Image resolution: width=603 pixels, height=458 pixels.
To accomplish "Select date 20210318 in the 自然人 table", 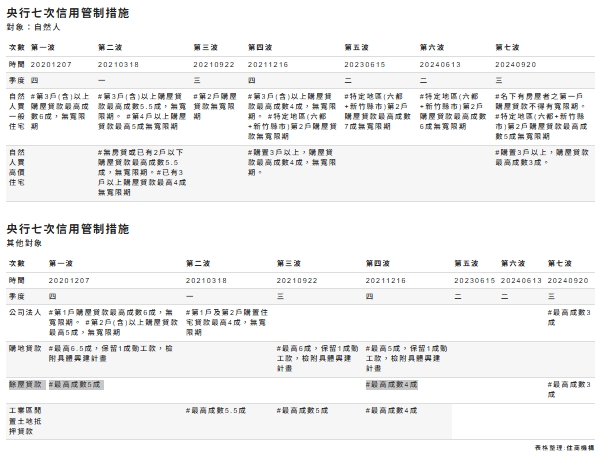I will click(x=118, y=65).
